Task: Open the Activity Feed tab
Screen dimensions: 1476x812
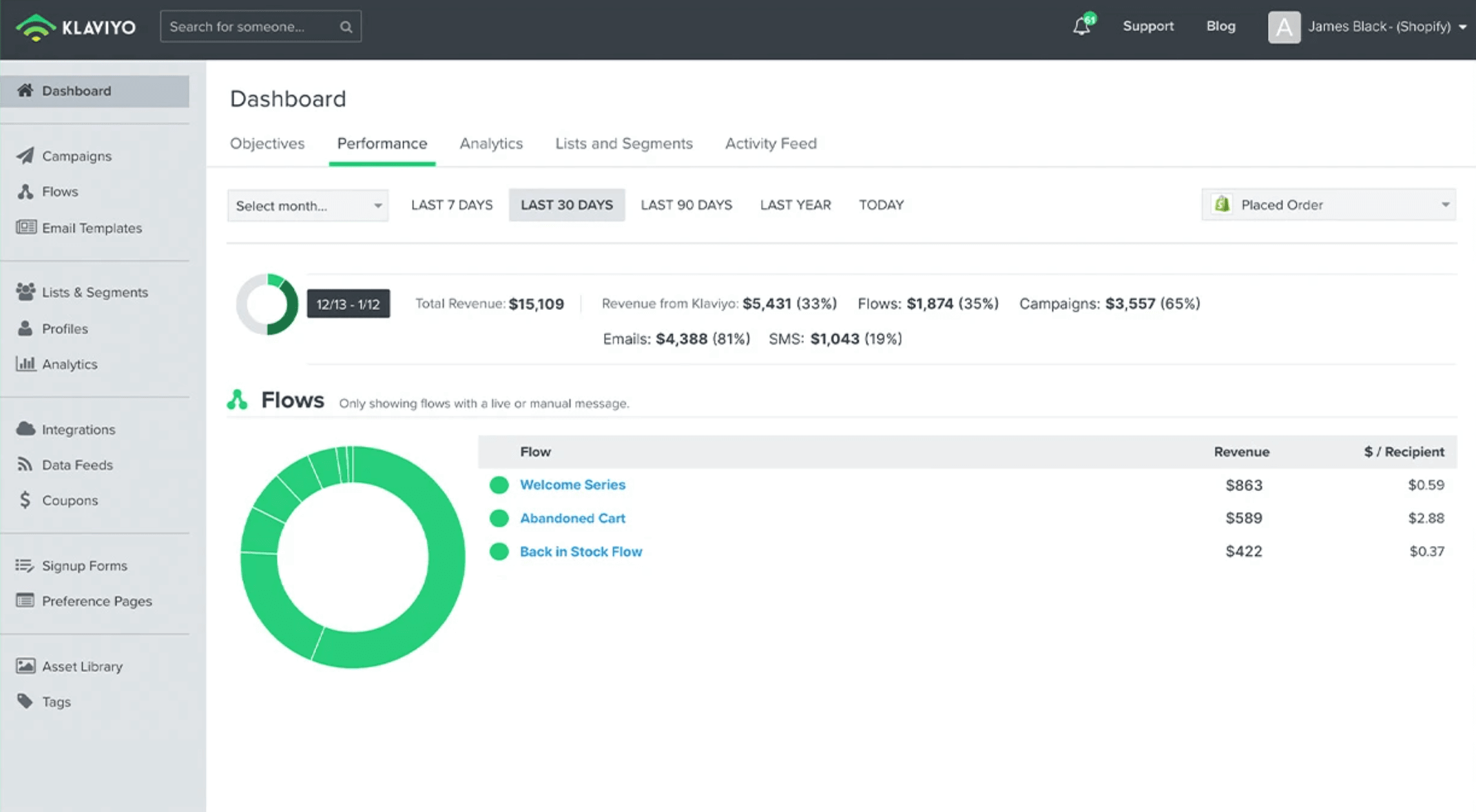Action: coord(771,143)
